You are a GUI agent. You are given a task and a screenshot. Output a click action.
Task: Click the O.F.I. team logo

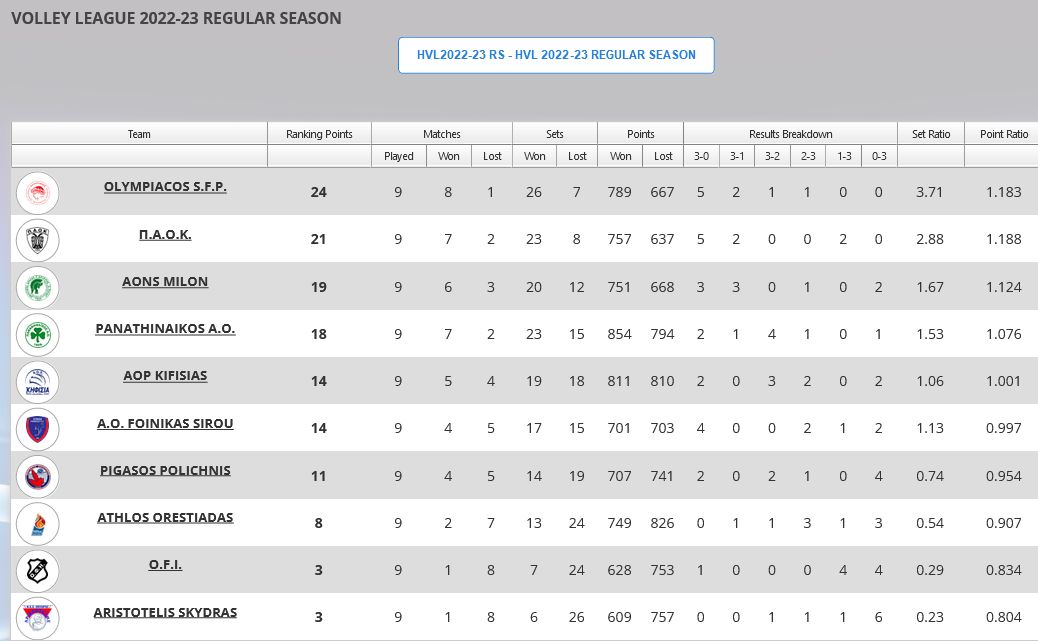[38, 570]
